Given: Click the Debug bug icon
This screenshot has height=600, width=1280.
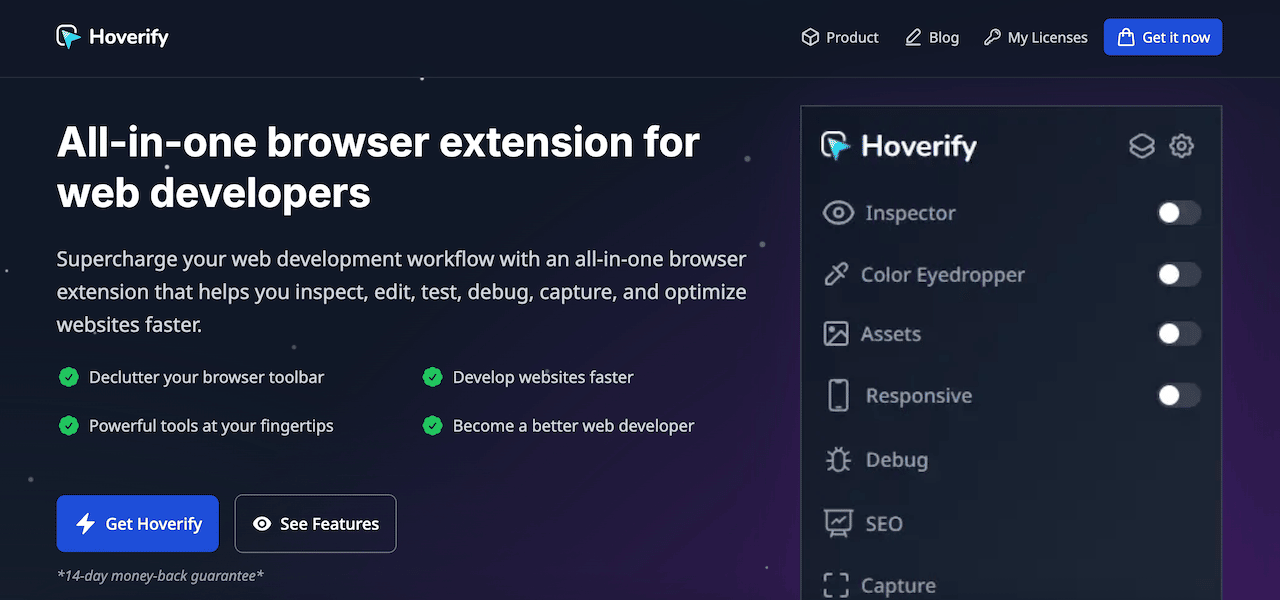Looking at the screenshot, I should pos(838,459).
